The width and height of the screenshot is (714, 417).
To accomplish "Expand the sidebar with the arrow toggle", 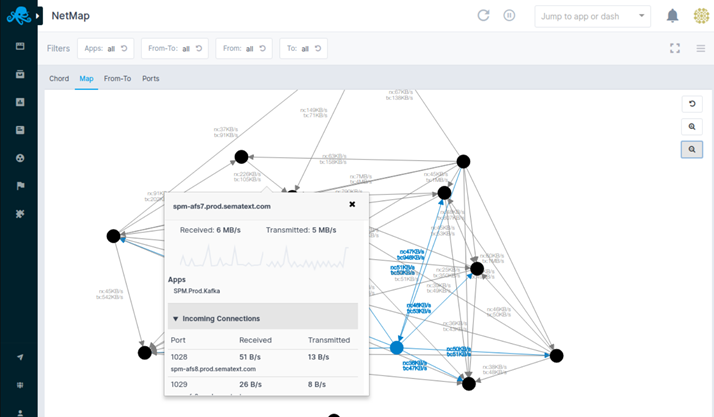I will pyautogui.click(x=38, y=16).
